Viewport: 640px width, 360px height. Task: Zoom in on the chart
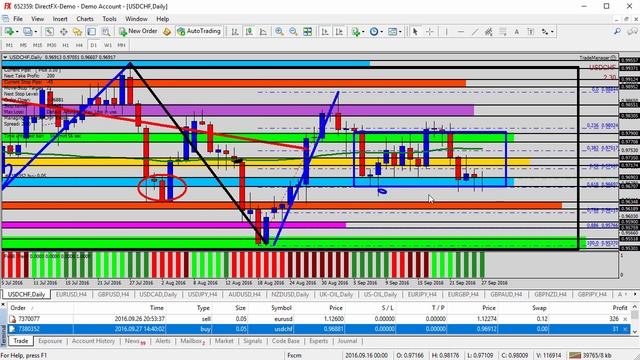coord(279,31)
